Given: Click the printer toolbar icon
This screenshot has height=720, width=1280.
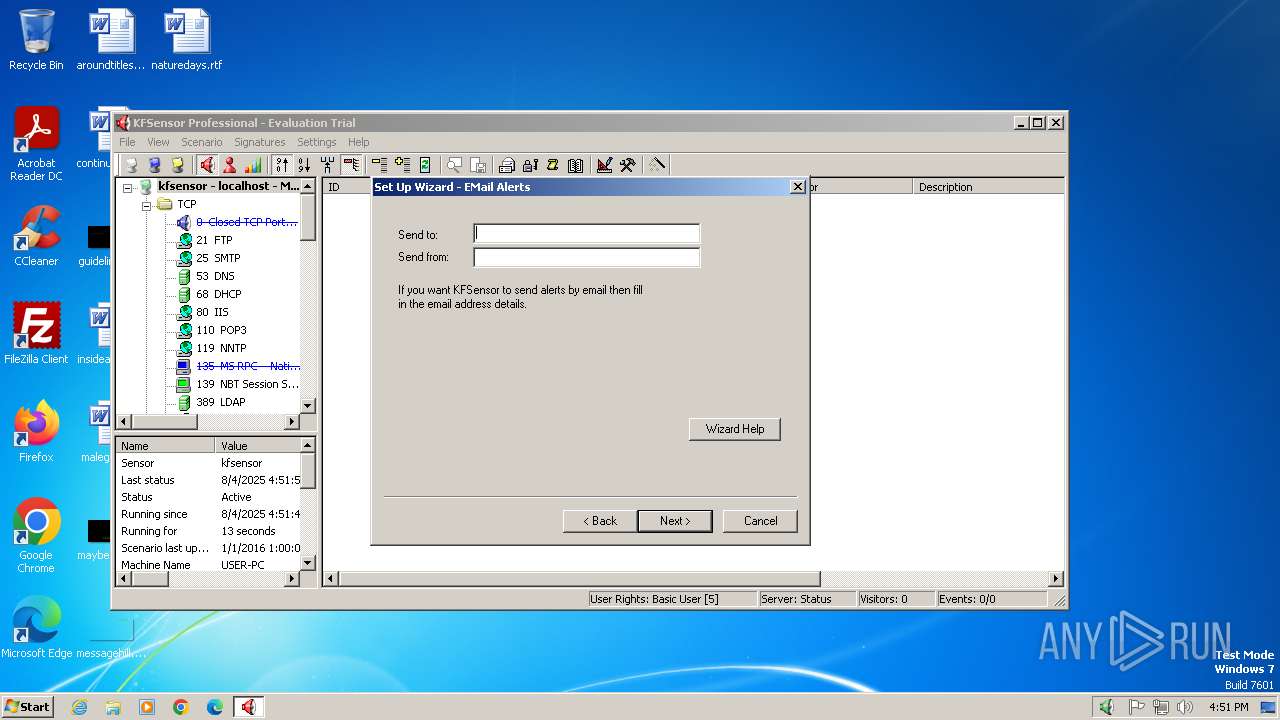Looking at the screenshot, I should 507,165.
